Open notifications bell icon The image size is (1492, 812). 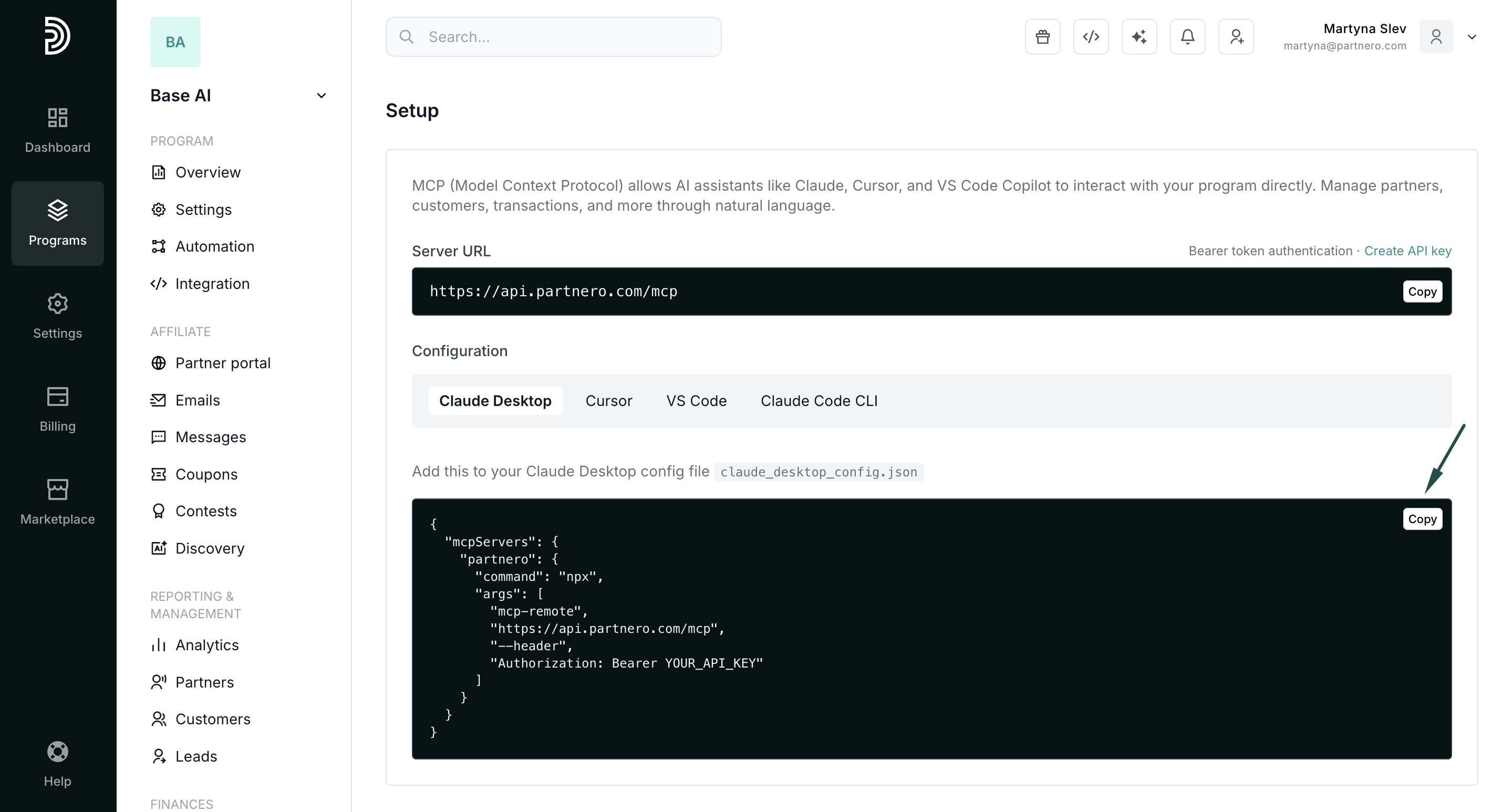click(1187, 37)
